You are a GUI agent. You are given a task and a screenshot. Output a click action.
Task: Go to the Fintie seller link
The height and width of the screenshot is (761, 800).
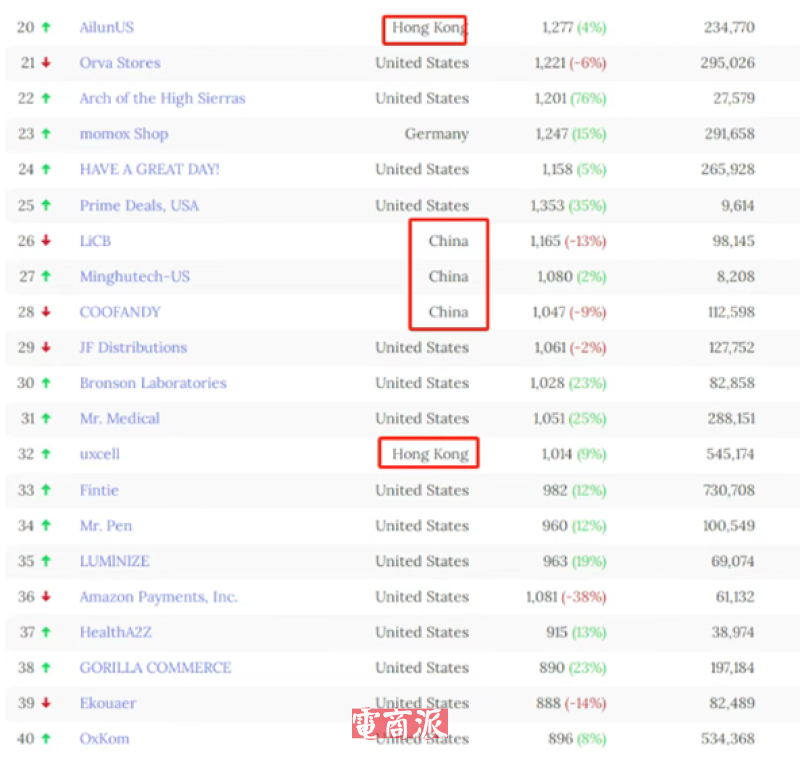coord(99,490)
